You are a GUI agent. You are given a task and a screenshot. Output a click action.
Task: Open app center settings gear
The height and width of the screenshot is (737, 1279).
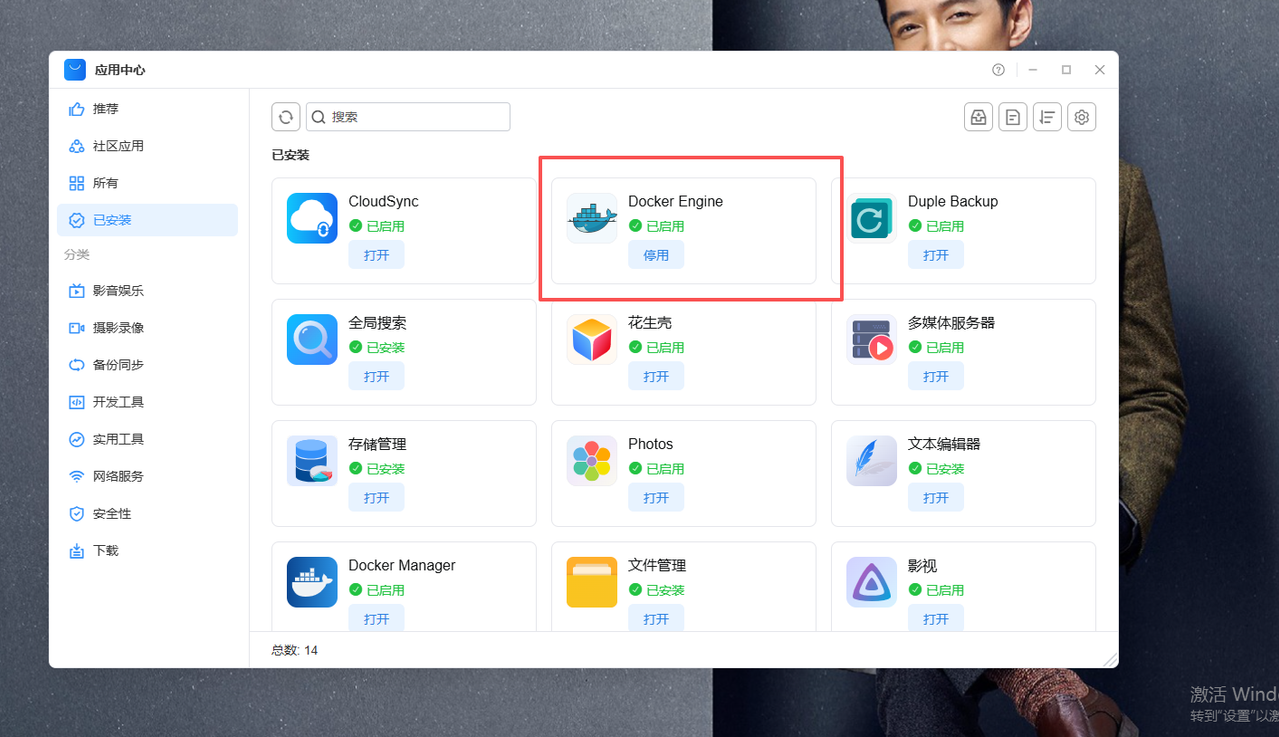(x=1081, y=117)
